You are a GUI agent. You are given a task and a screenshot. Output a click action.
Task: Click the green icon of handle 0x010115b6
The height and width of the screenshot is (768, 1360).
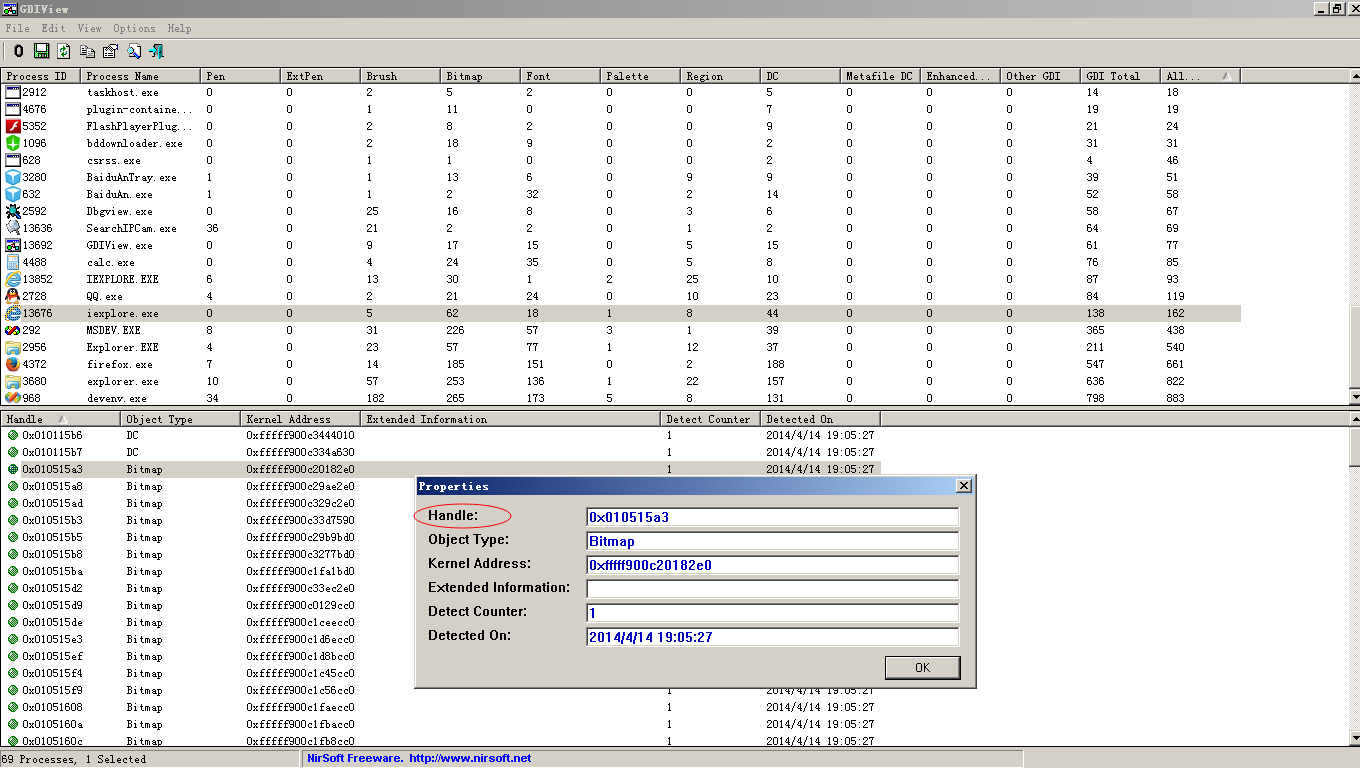(x=13, y=435)
